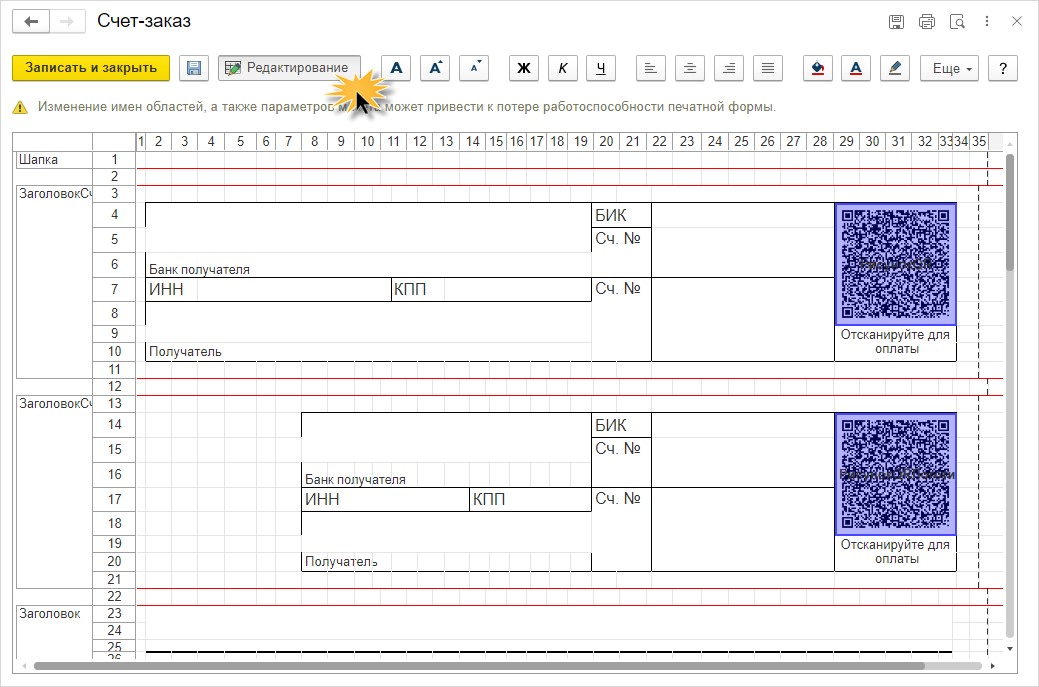
Task: Select row header 23
Action: pos(114,613)
